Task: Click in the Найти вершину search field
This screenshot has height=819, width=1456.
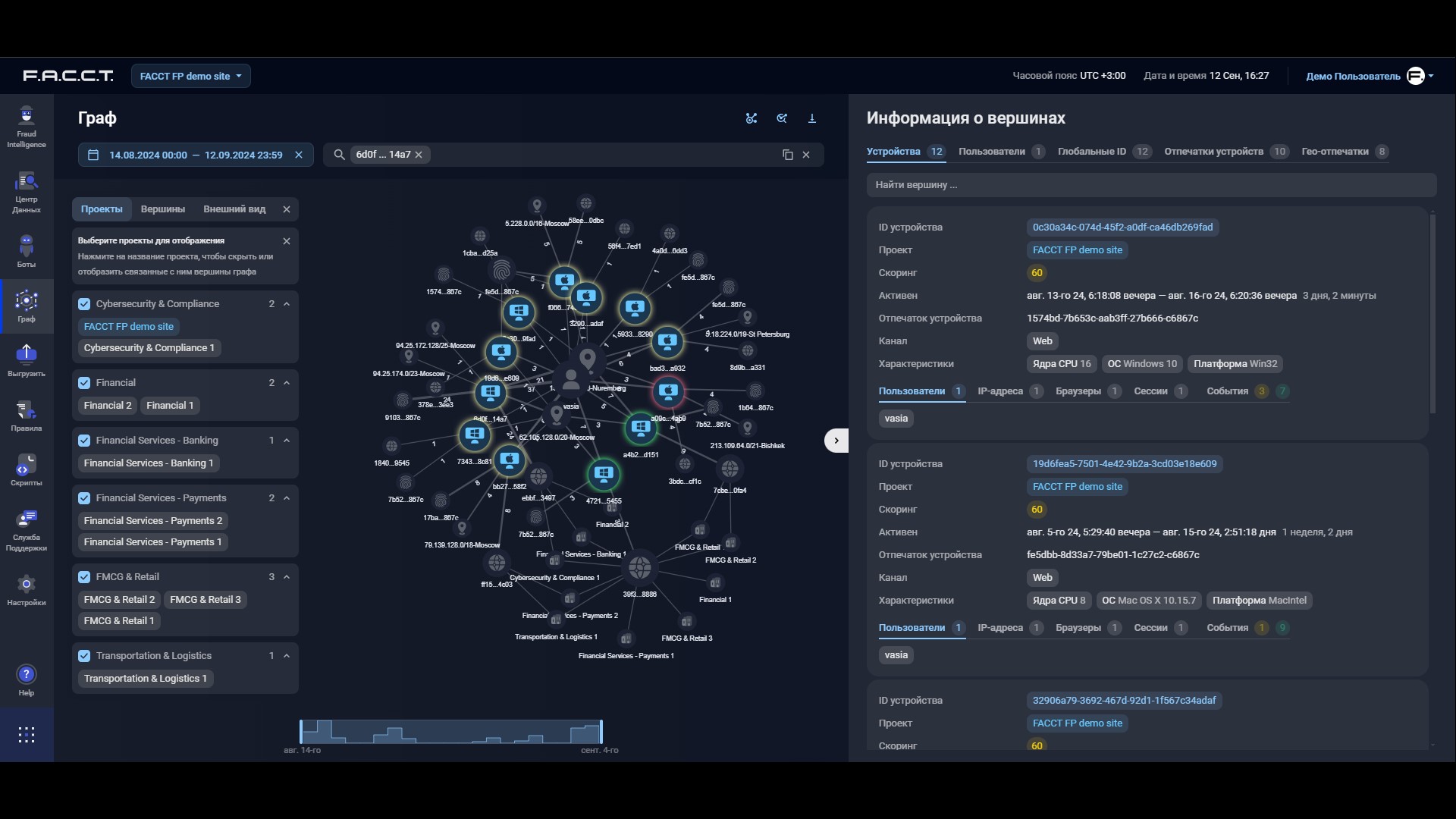Action: [x=1151, y=185]
